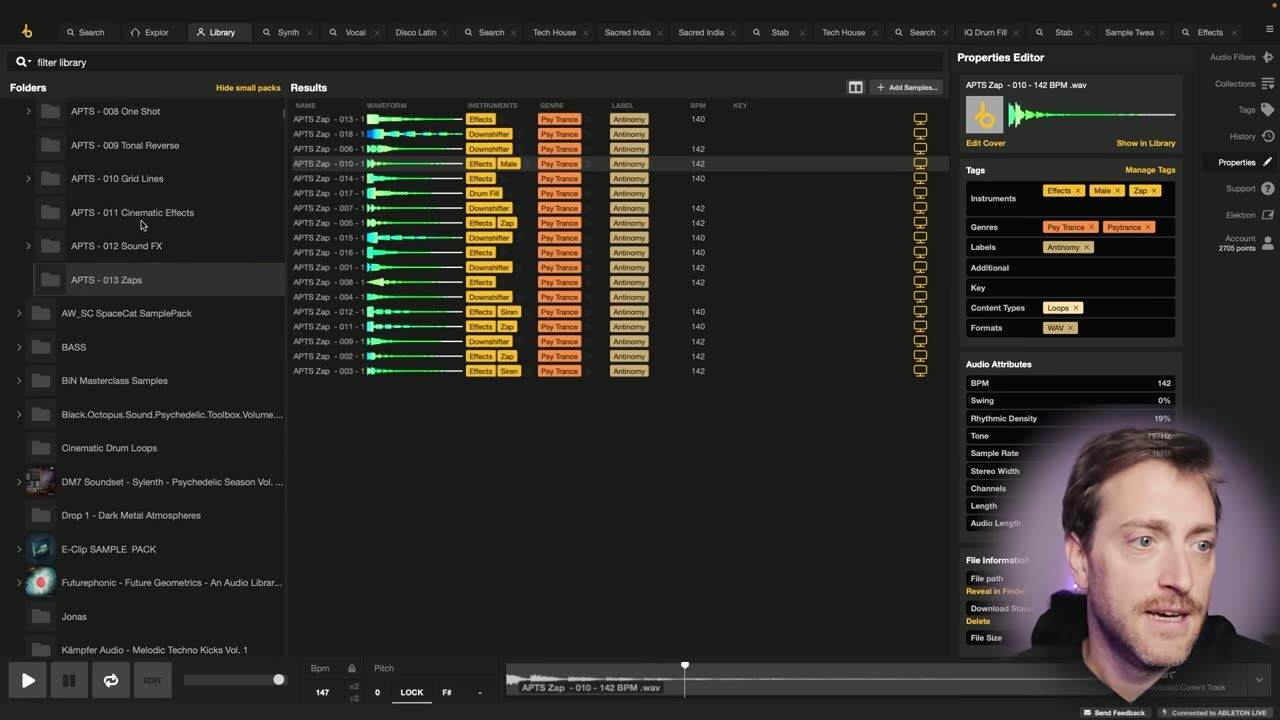Toggle loop playback
The height and width of the screenshot is (720, 1280).
coord(110,680)
